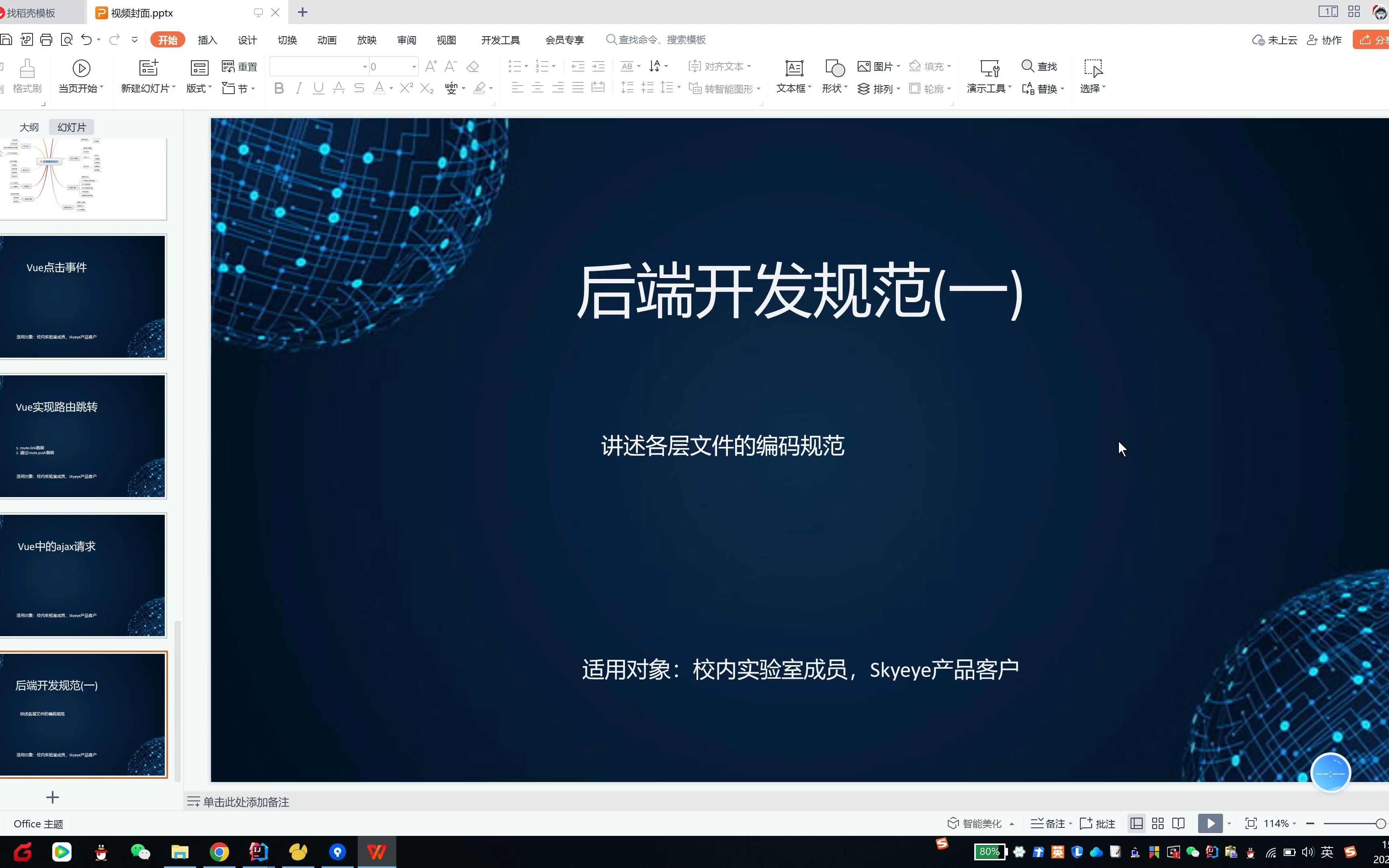
Task: Select the Vue中的ajax请求 slide thumbnail
Action: pyautogui.click(x=83, y=575)
